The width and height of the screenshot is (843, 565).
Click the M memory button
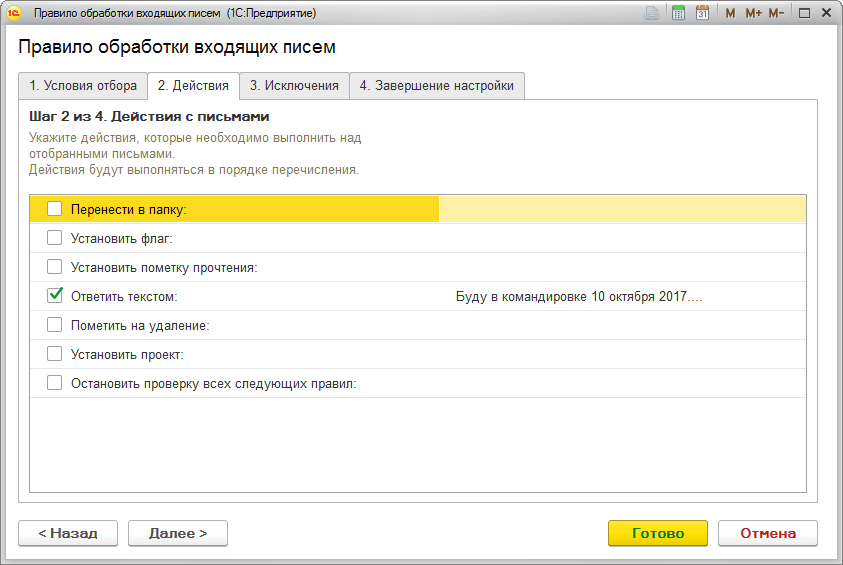tap(730, 13)
